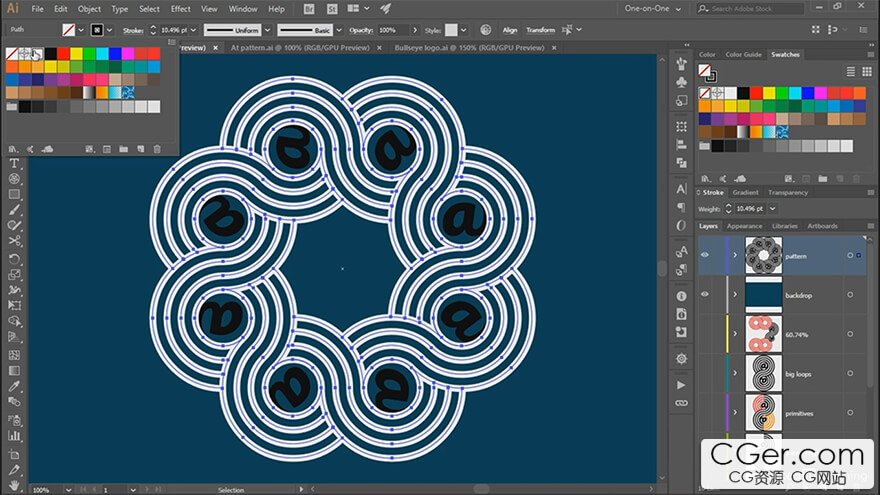Open the File menu
This screenshot has width=880, height=495.
point(38,9)
